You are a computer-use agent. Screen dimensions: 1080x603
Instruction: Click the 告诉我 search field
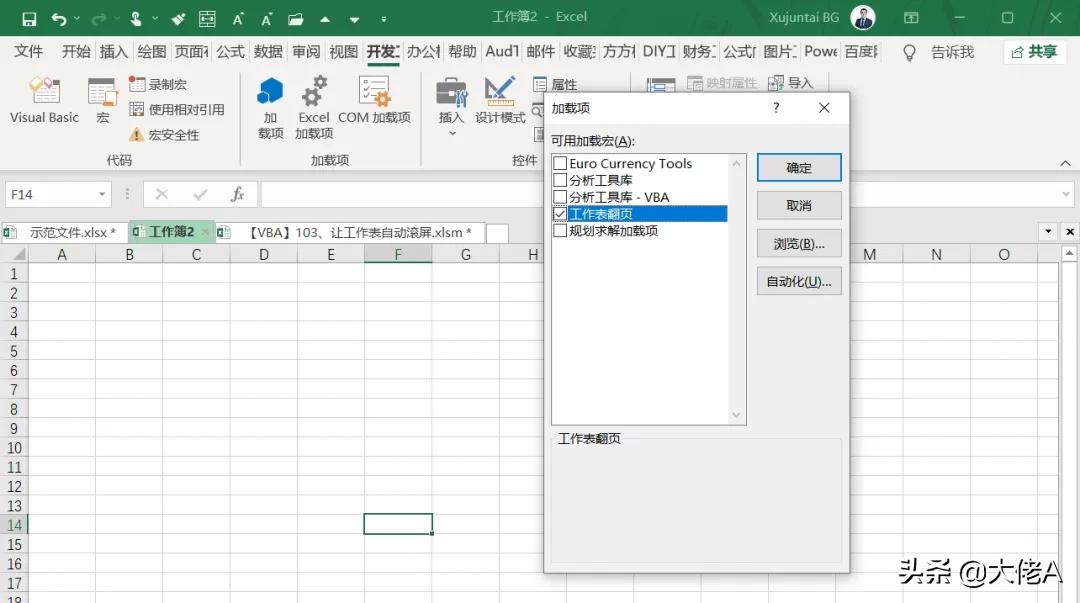[x=953, y=52]
